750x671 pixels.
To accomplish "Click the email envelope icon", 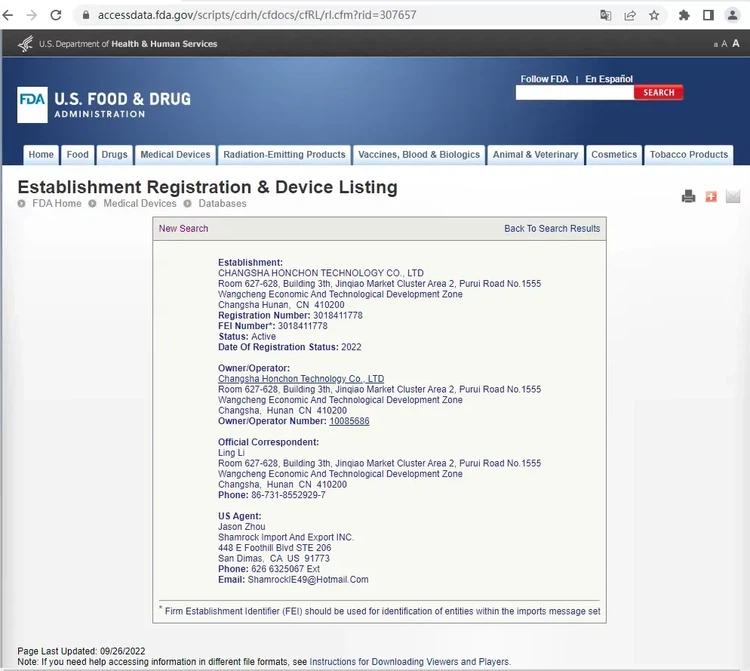I will tap(733, 197).
